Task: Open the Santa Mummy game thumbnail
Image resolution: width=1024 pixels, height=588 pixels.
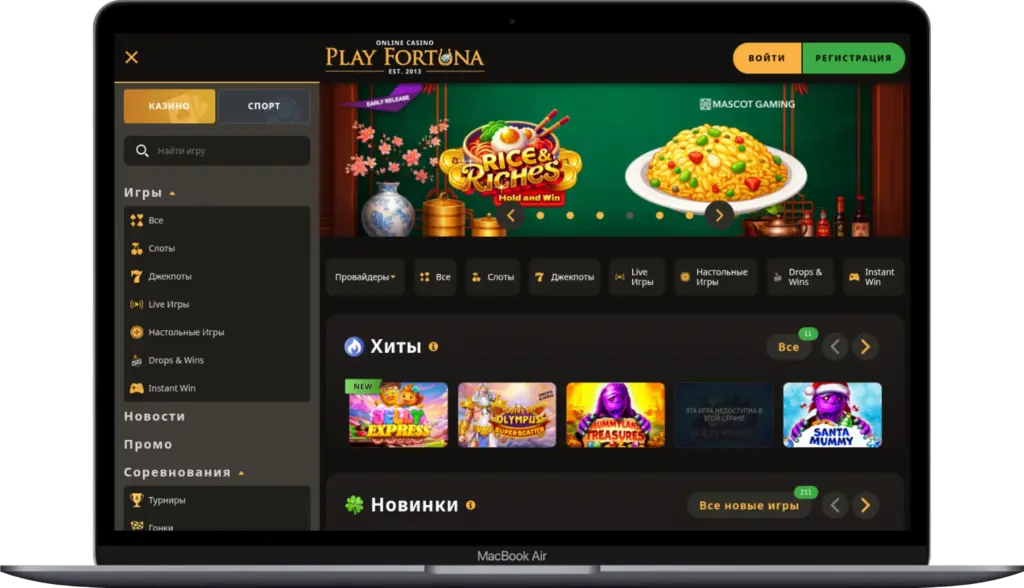Action: coord(832,415)
